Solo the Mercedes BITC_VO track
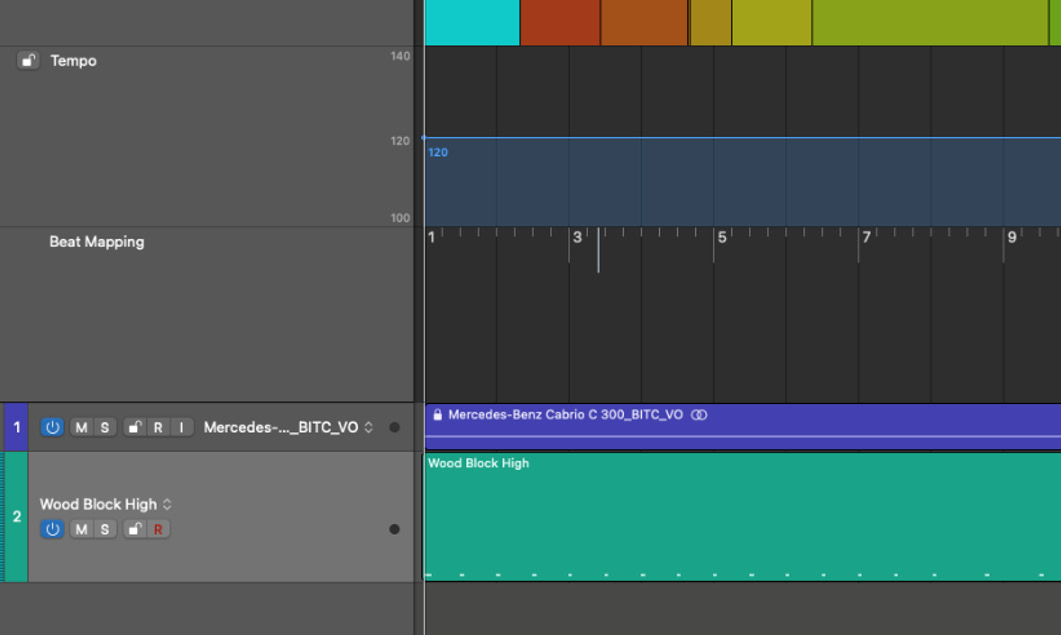Viewport: 1061px width, 636px height. (x=104, y=428)
